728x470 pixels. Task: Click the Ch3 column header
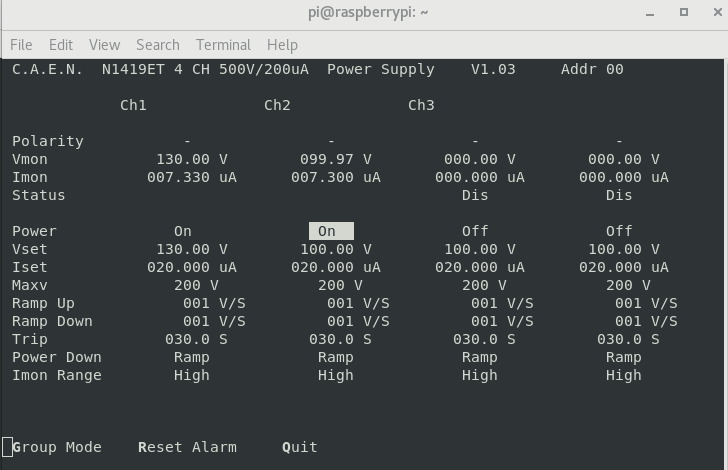(422, 105)
